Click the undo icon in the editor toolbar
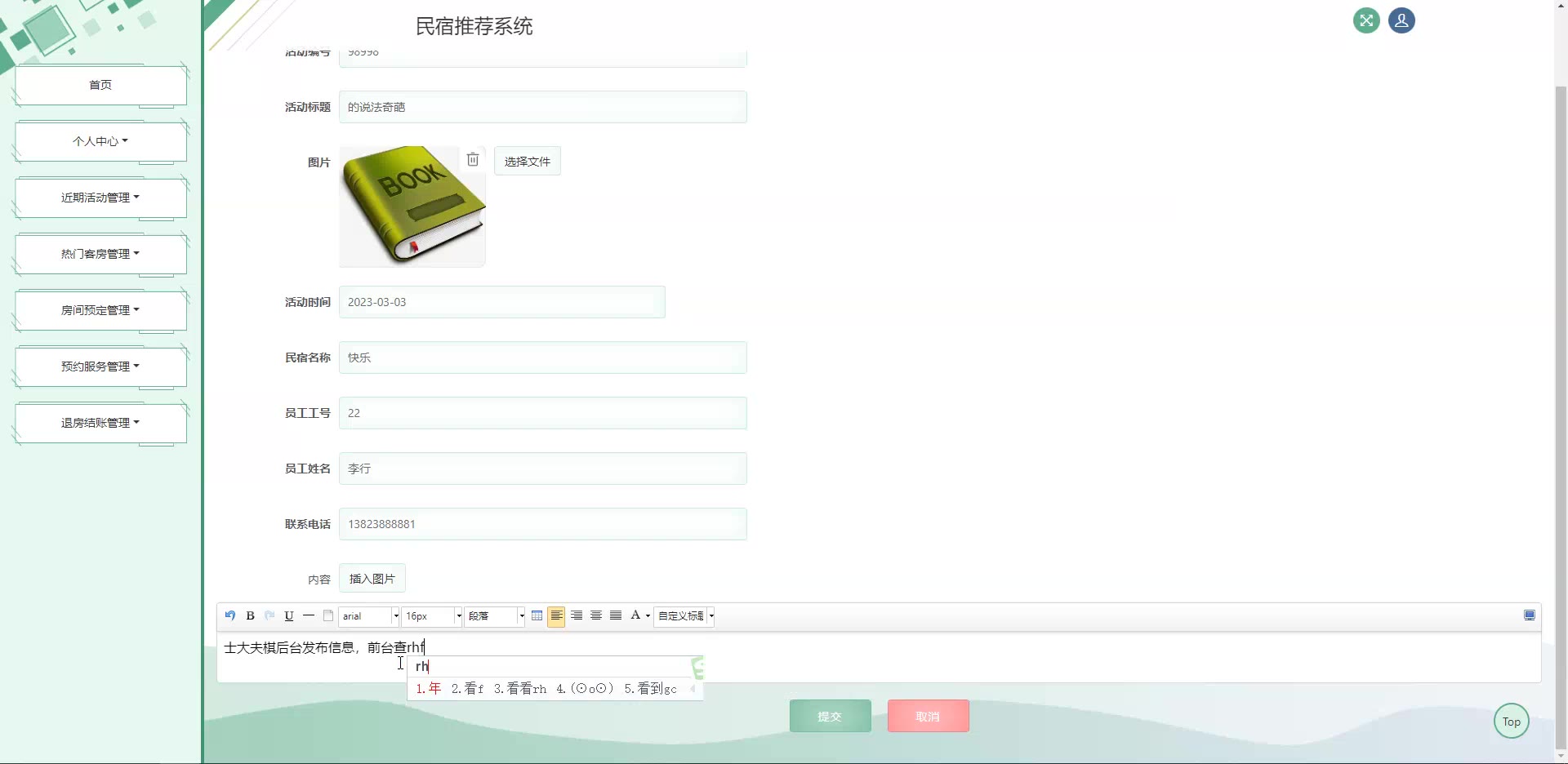This screenshot has height=764, width=1568. [x=230, y=615]
